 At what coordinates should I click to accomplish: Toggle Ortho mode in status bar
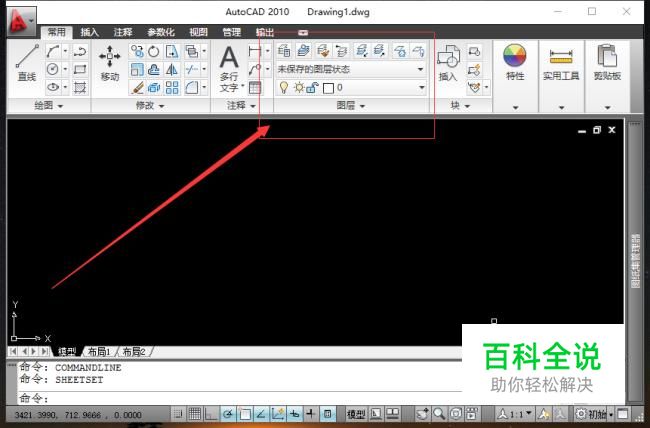[211, 413]
